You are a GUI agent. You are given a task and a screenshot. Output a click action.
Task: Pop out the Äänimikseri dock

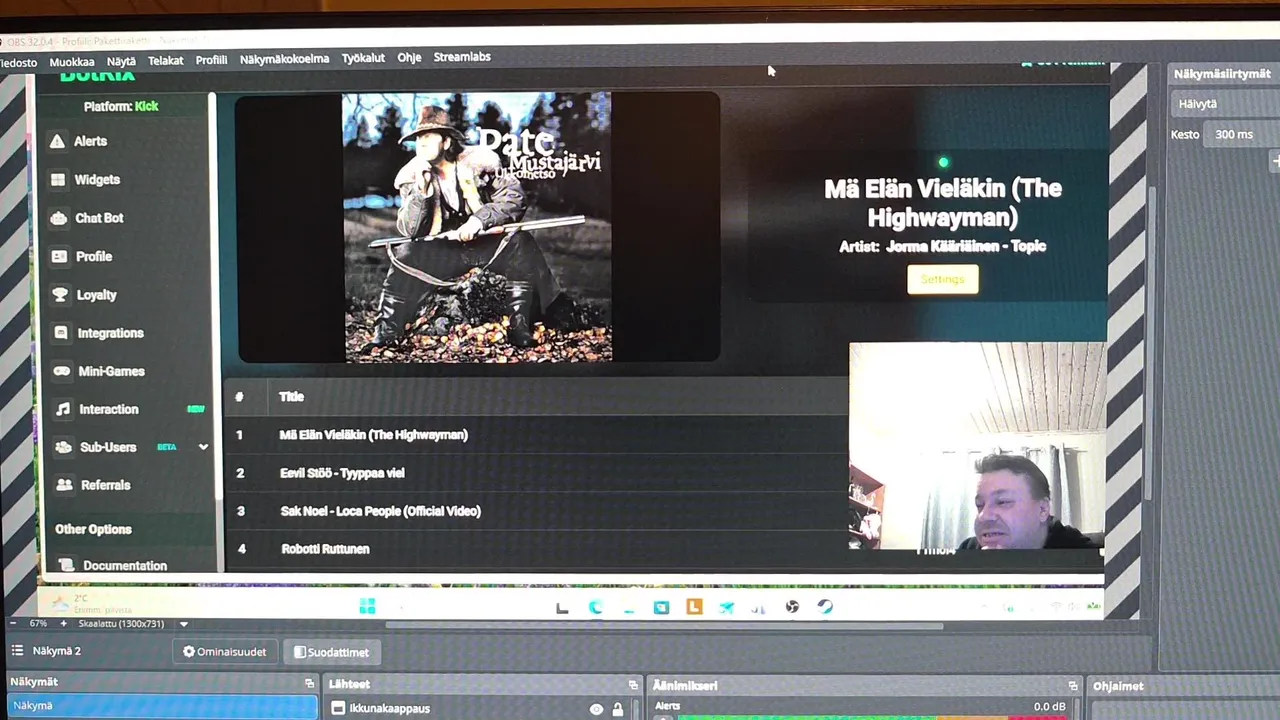coord(1073,686)
